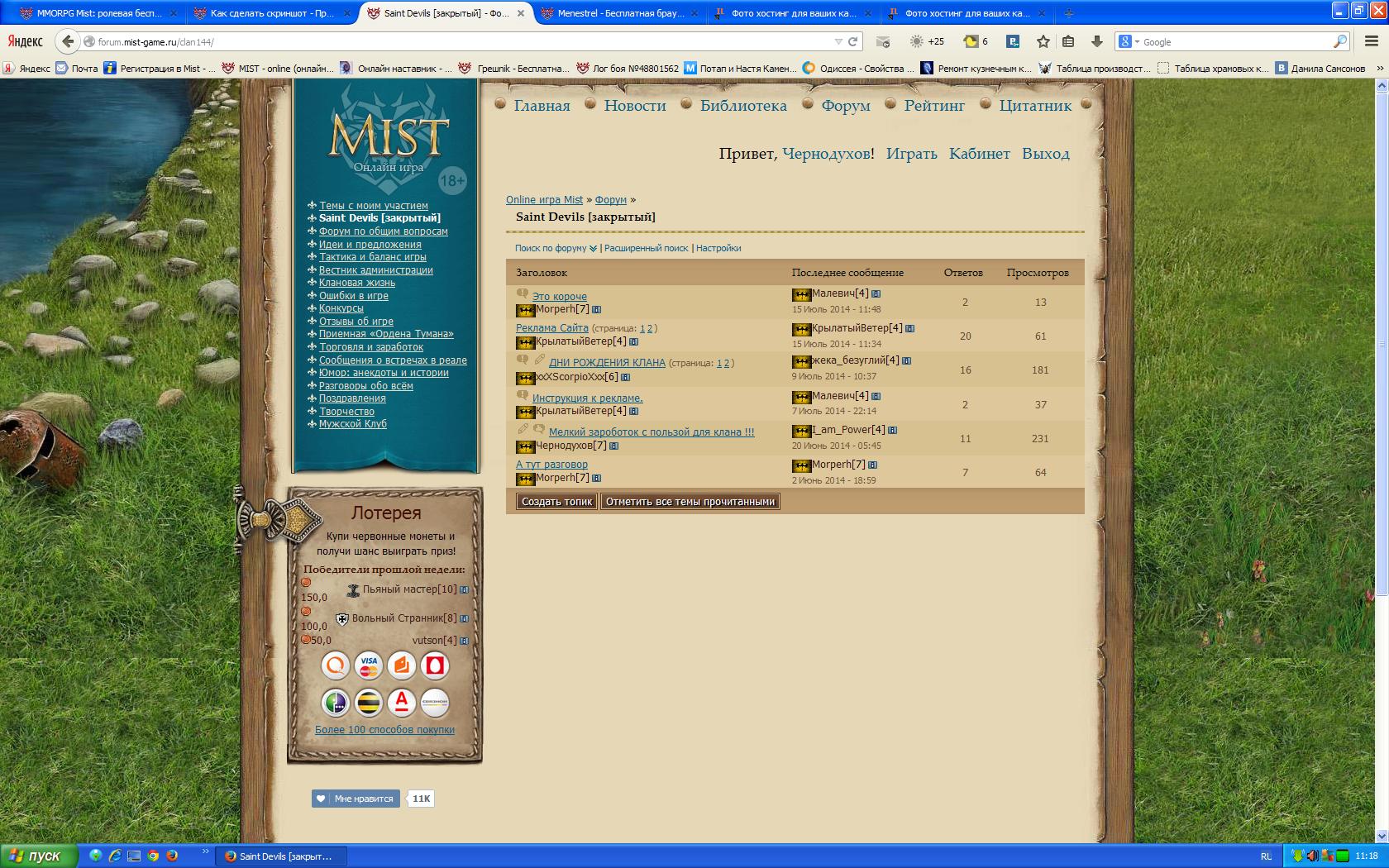Image resolution: width=1389 pixels, height=868 pixels.
Task: Click the Saint Devils taskbar window button
Action: click(x=282, y=856)
